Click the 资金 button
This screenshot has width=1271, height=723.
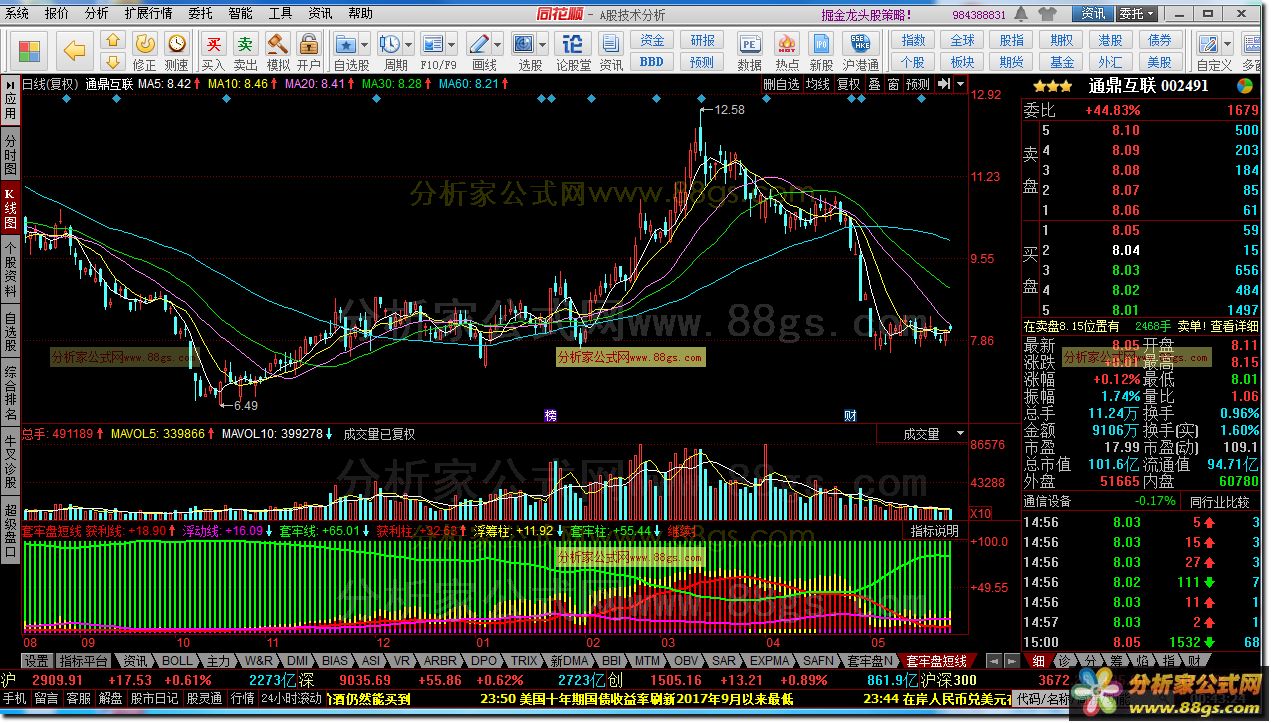[x=652, y=41]
